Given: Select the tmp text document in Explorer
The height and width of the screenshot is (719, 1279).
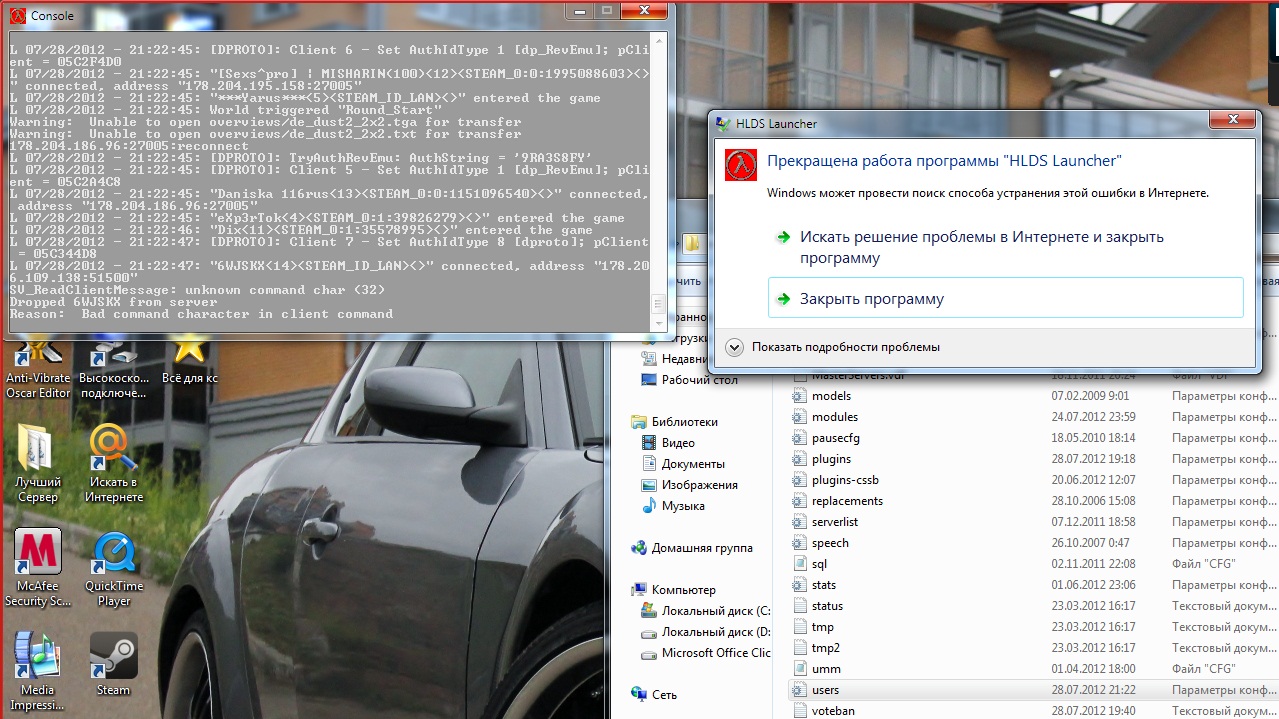Looking at the screenshot, I should coord(822,627).
